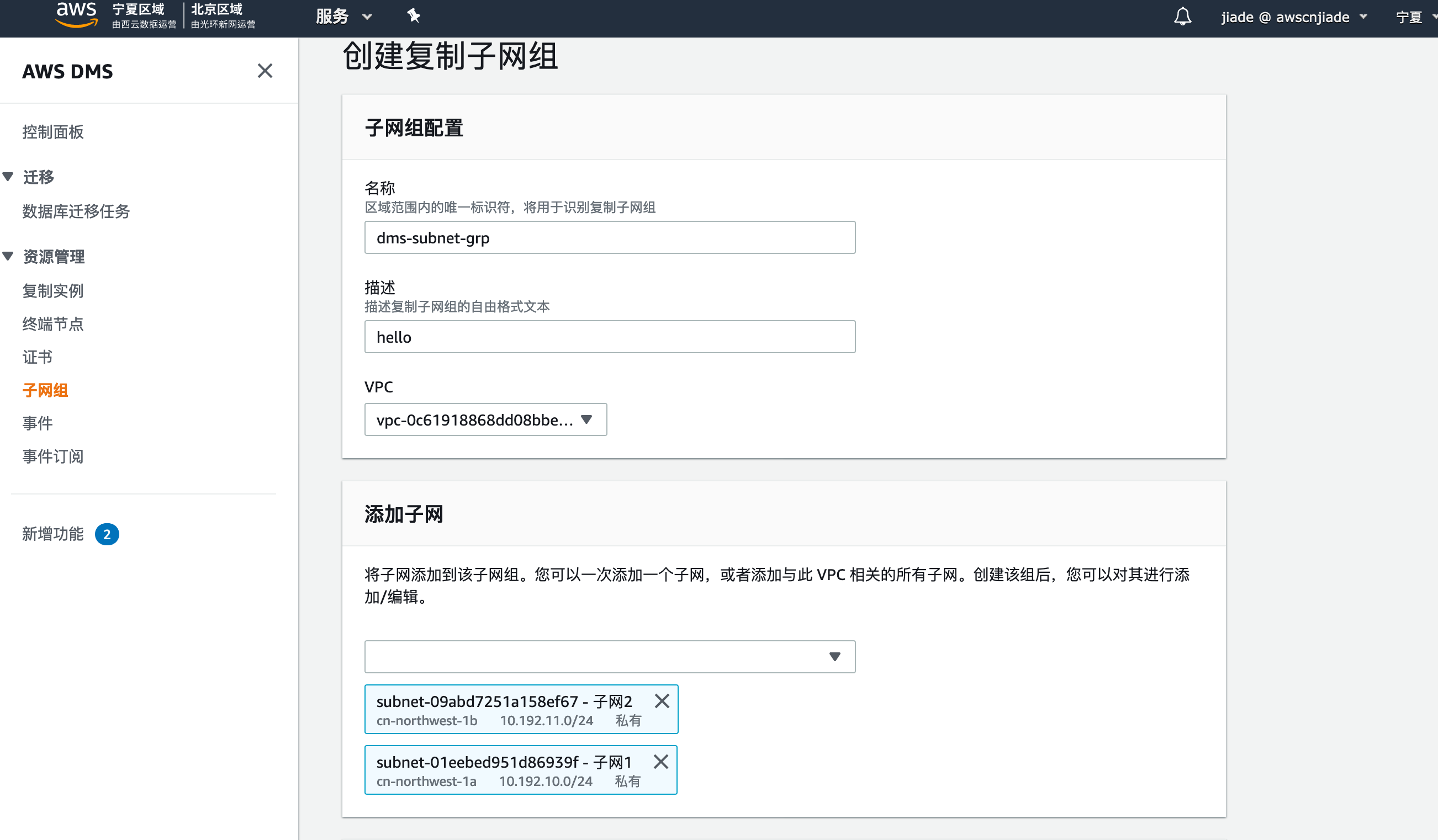
Task: Click the pushpin icon in the top bar
Action: point(413,15)
